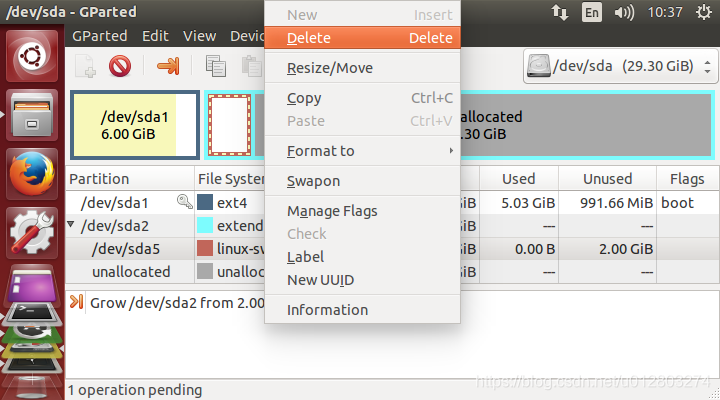
Task: Open Ubuntu Dash from the launcher
Action: pyautogui.click(x=32, y=56)
